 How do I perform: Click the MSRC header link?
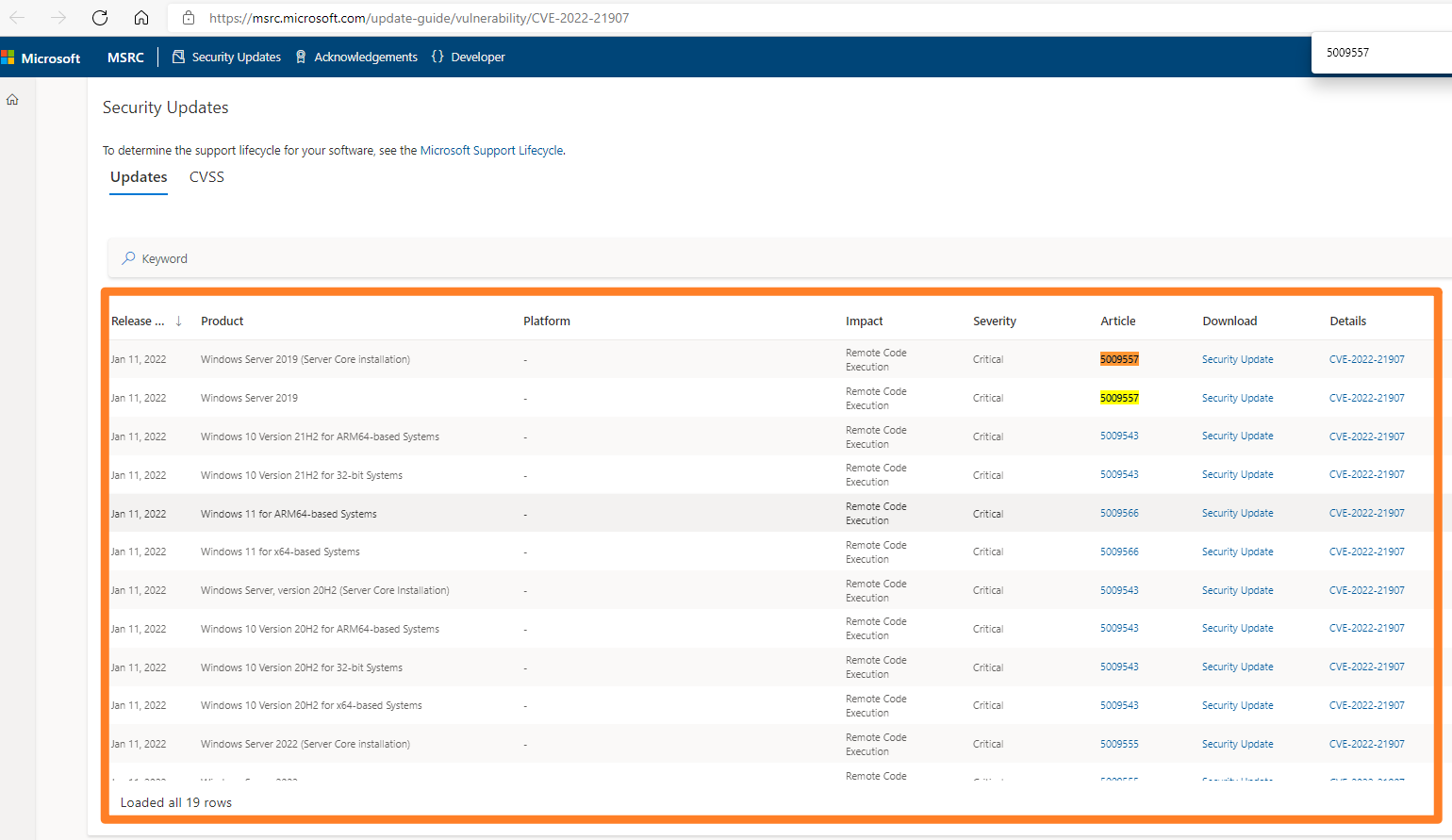(125, 58)
